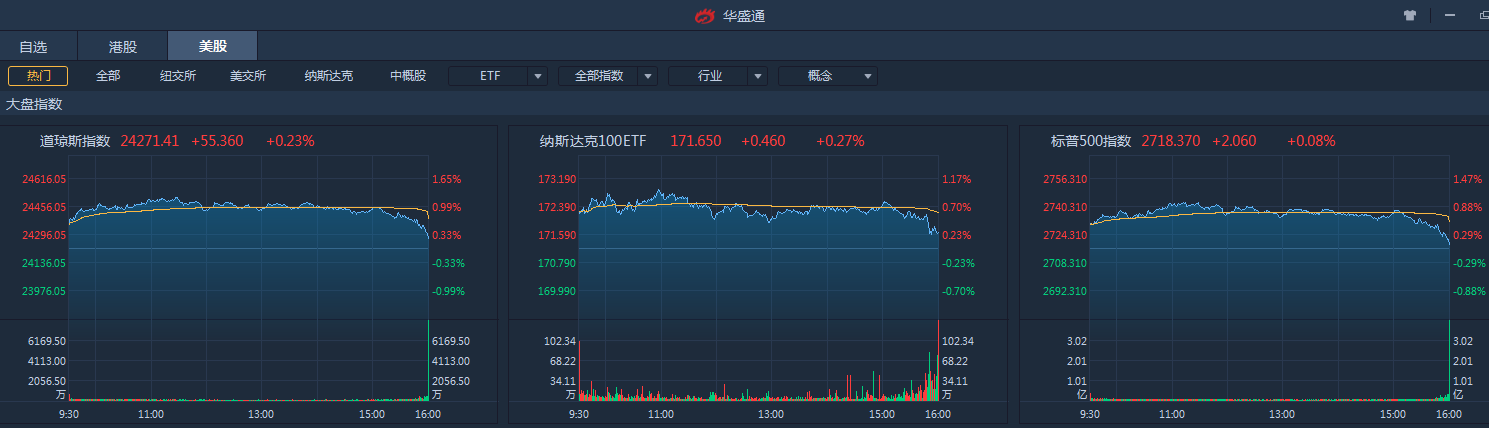Click the 大盘指数 section header
The image size is (1489, 428).
(x=34, y=104)
